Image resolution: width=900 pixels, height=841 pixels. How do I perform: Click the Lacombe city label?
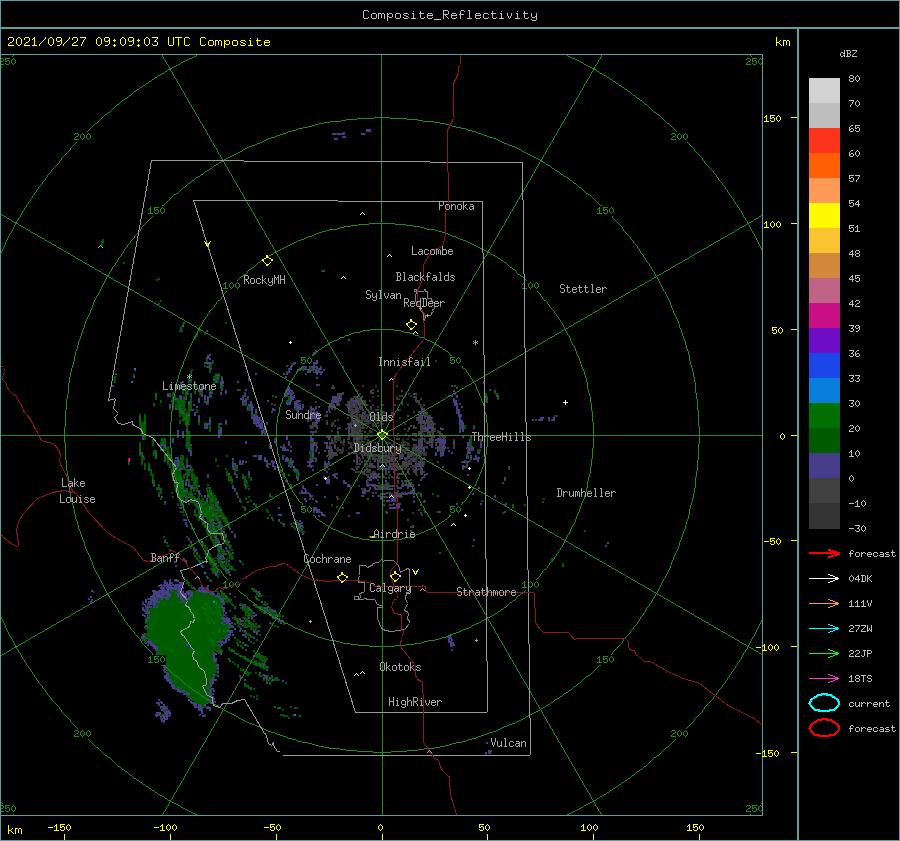(x=432, y=251)
